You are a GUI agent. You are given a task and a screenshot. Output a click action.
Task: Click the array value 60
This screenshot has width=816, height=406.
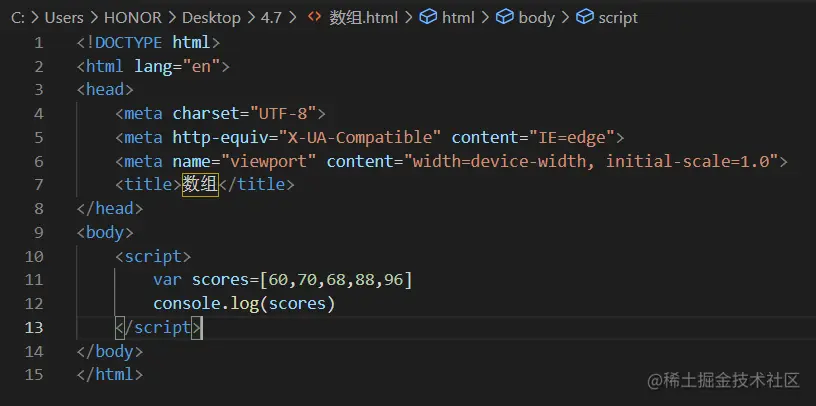click(278, 280)
